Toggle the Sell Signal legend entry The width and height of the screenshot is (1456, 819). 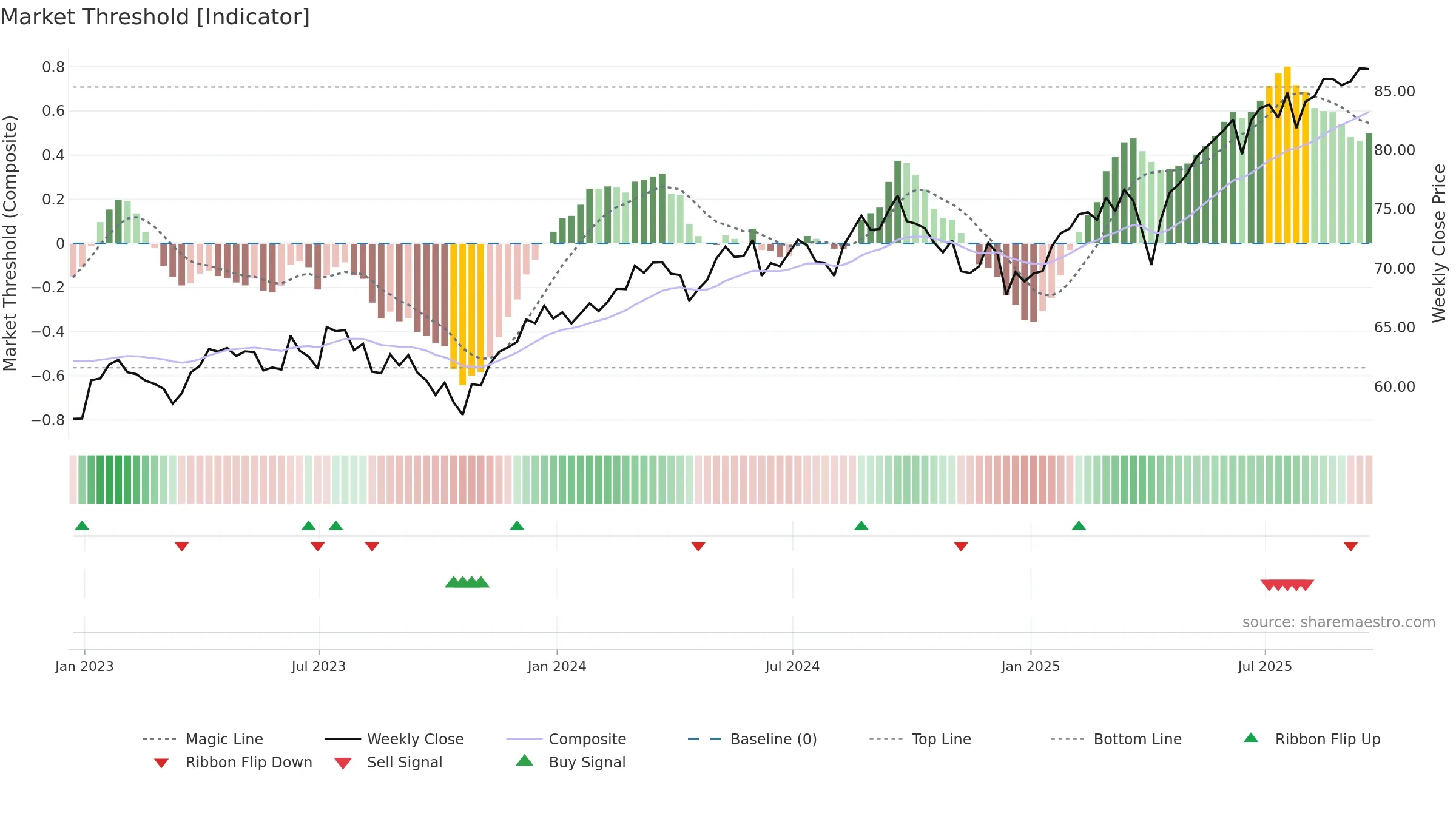point(388,762)
